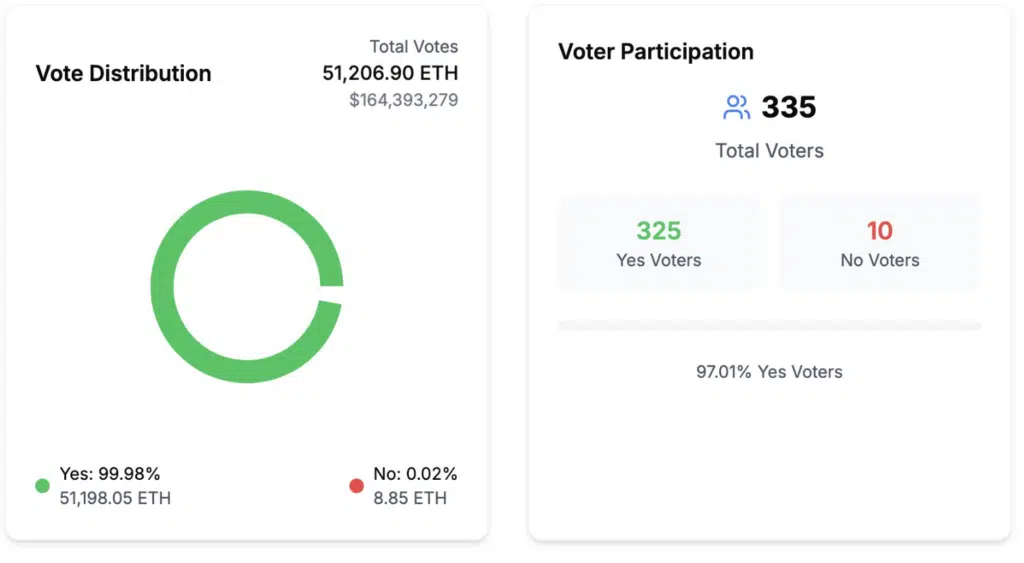Click the No: 0.02% legend label

[415, 474]
